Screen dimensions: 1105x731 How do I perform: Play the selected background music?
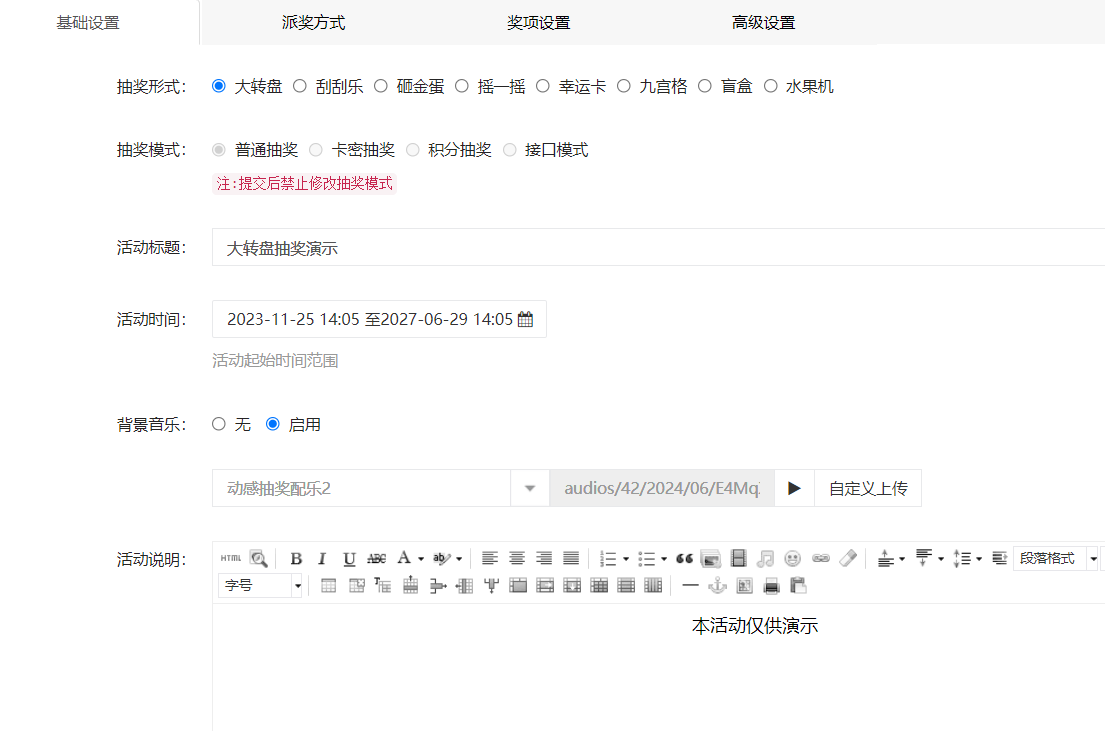[794, 488]
